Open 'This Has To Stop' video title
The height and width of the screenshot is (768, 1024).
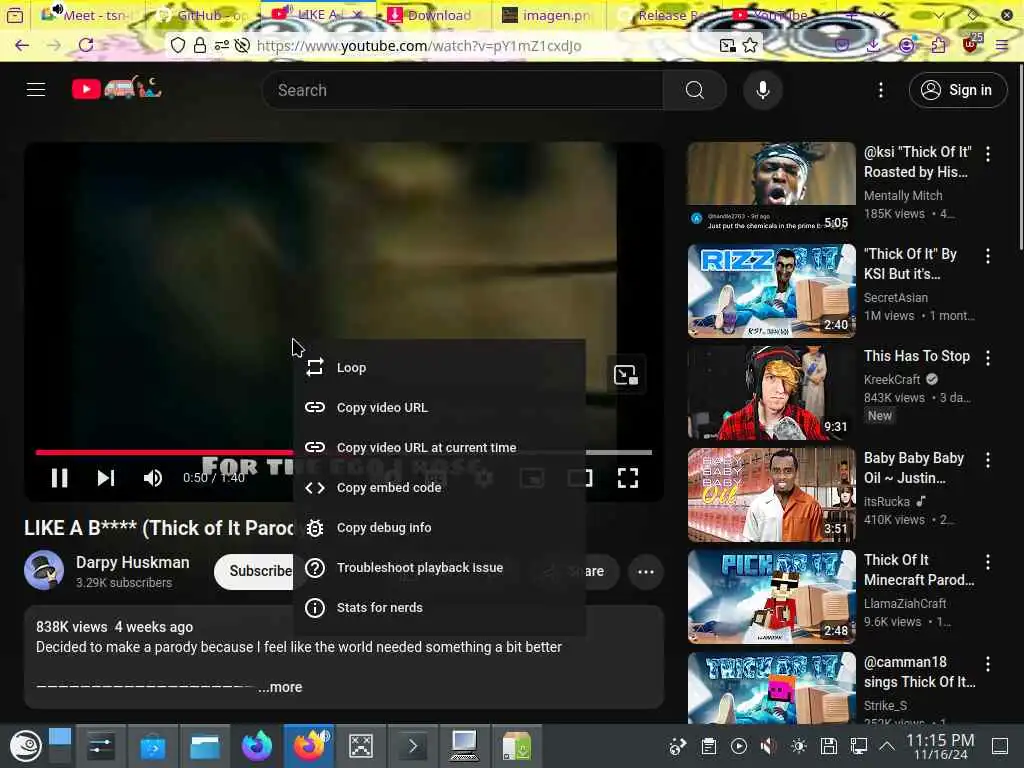[x=917, y=356]
